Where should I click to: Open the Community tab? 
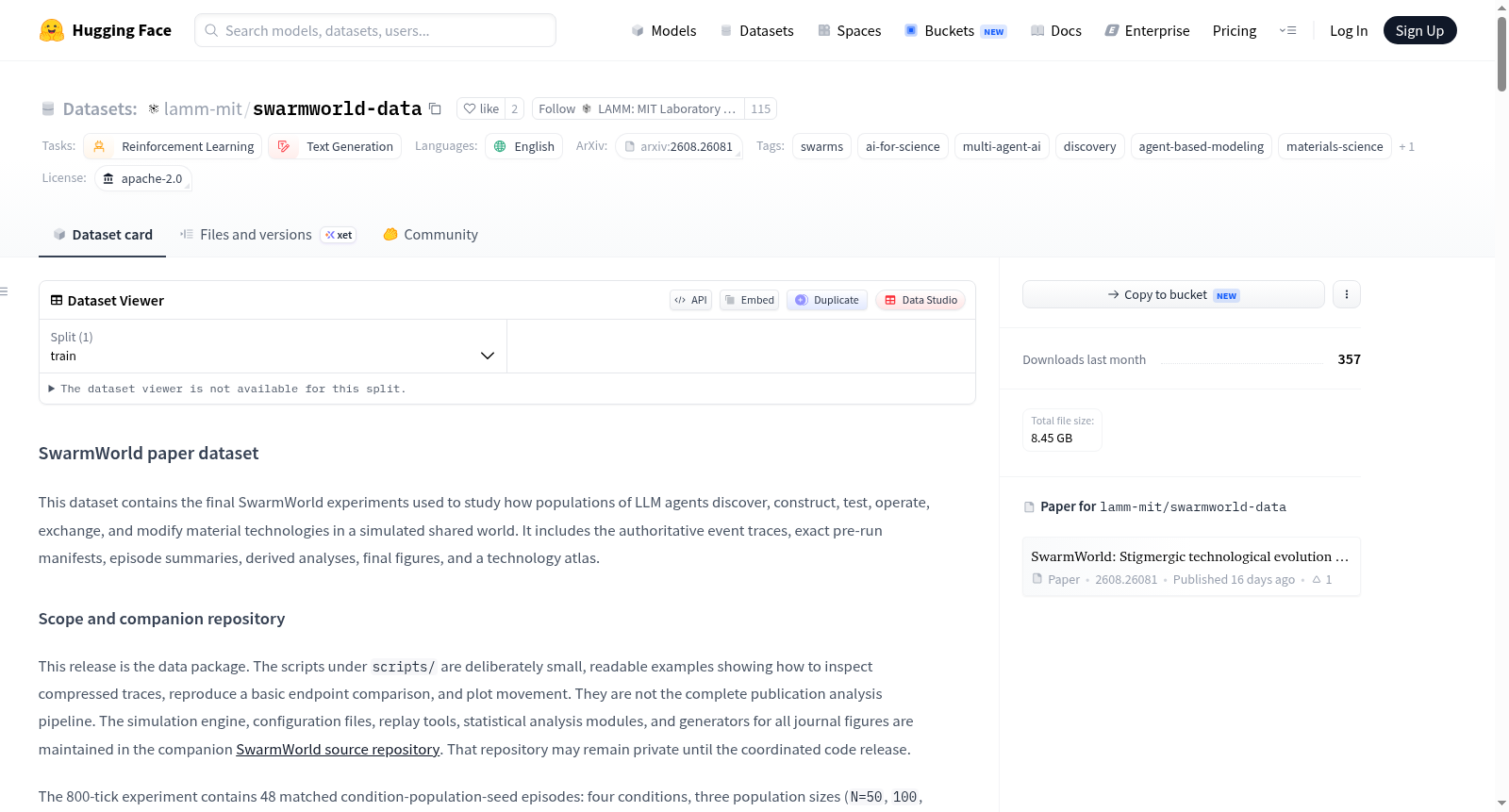pos(430,235)
